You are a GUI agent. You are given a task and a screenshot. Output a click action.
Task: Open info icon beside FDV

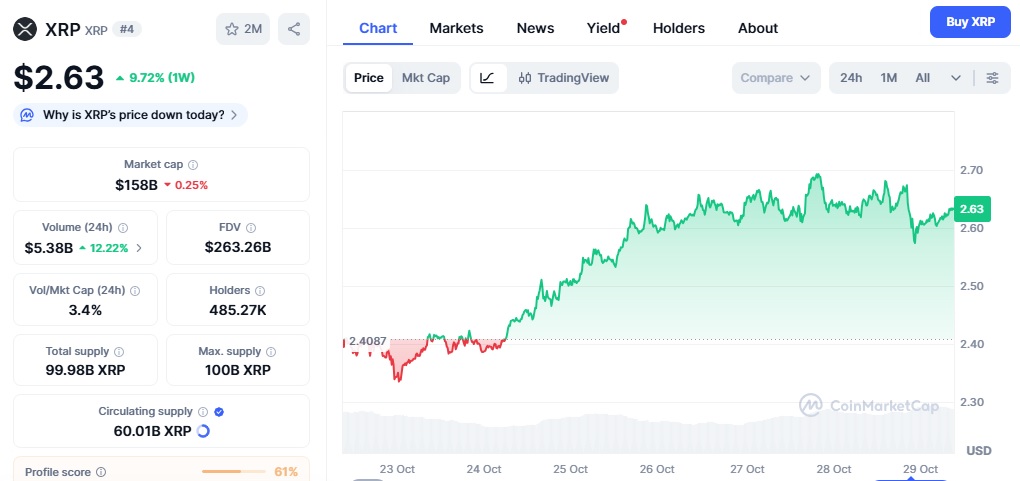[251, 228]
